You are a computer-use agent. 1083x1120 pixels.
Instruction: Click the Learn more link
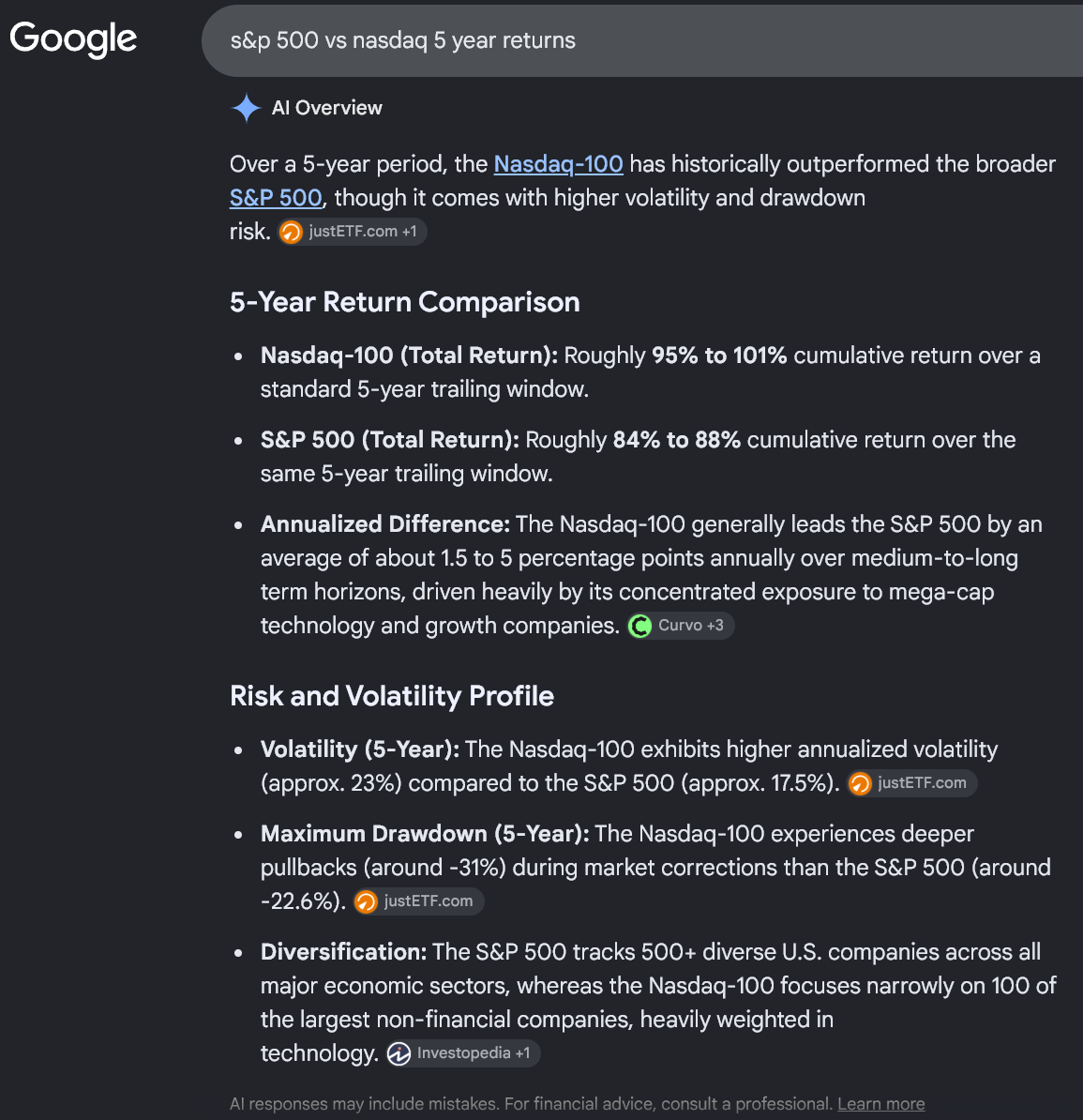(880, 1103)
